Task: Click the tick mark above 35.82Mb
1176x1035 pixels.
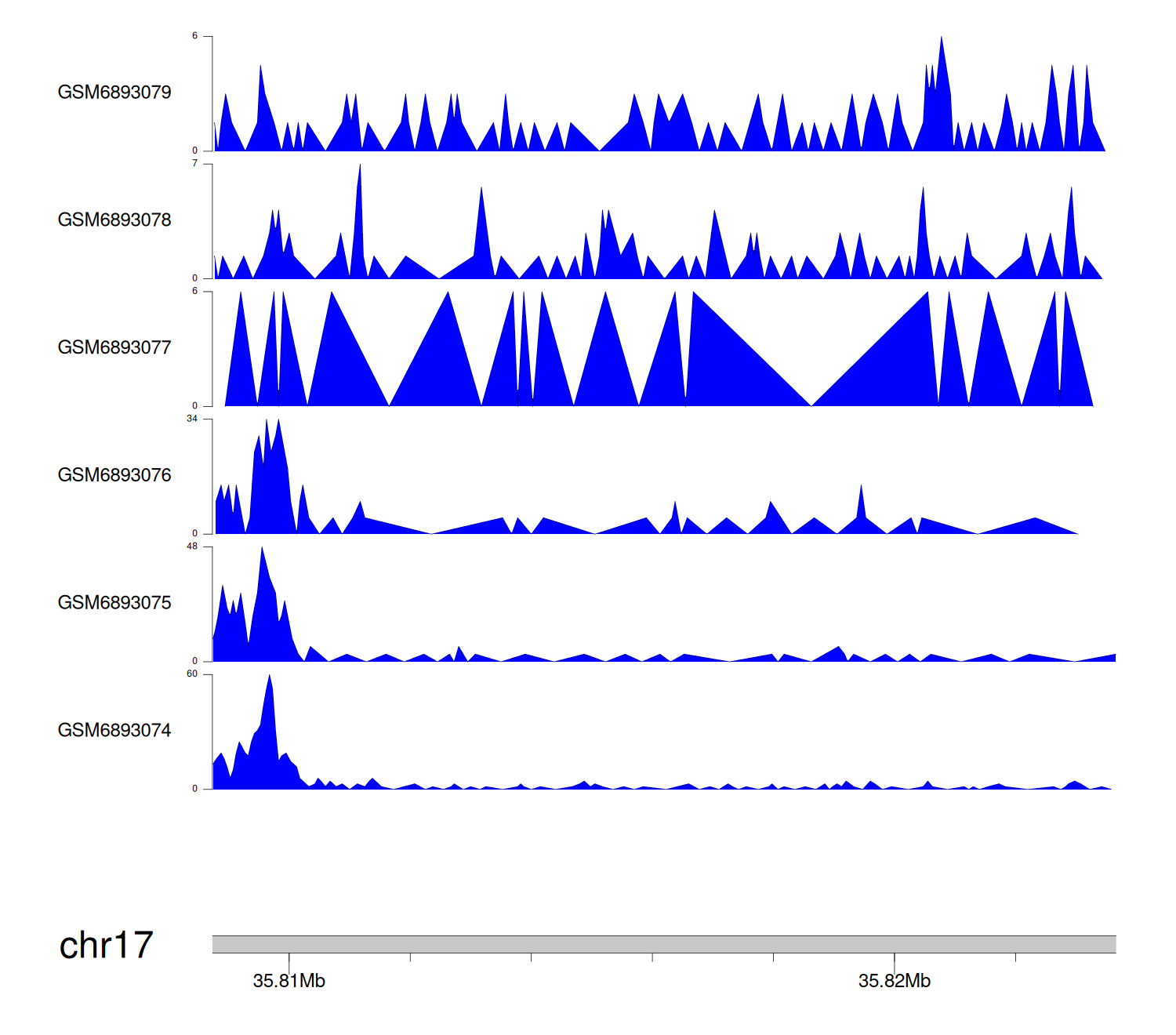Action: 894,960
